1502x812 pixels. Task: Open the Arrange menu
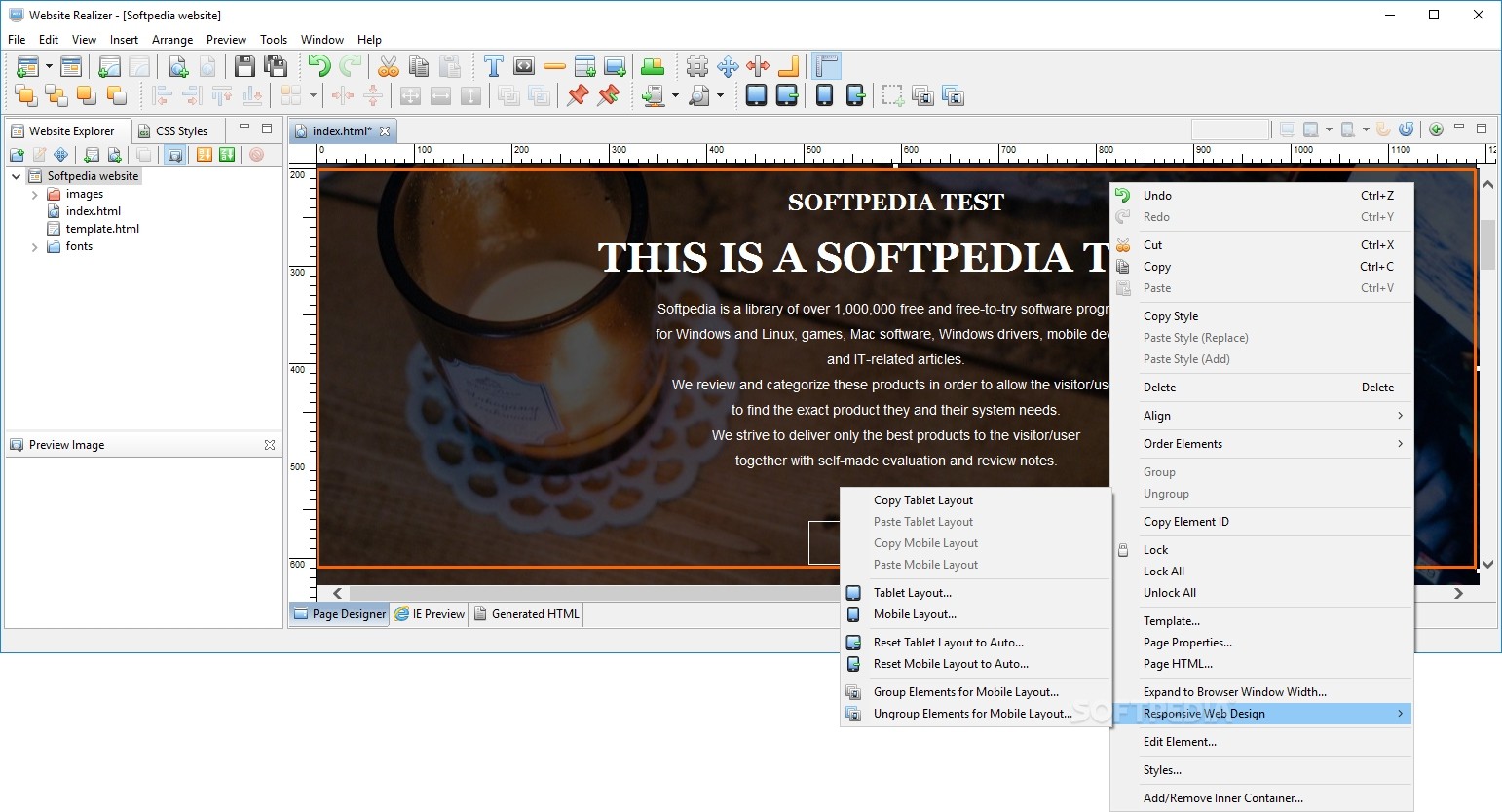click(172, 40)
